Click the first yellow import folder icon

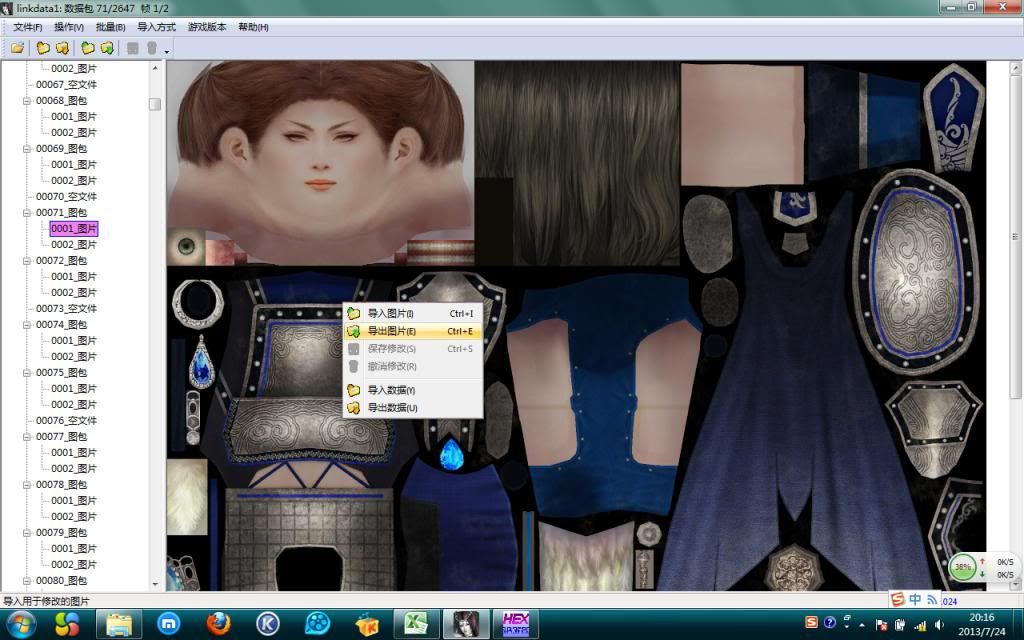point(43,48)
